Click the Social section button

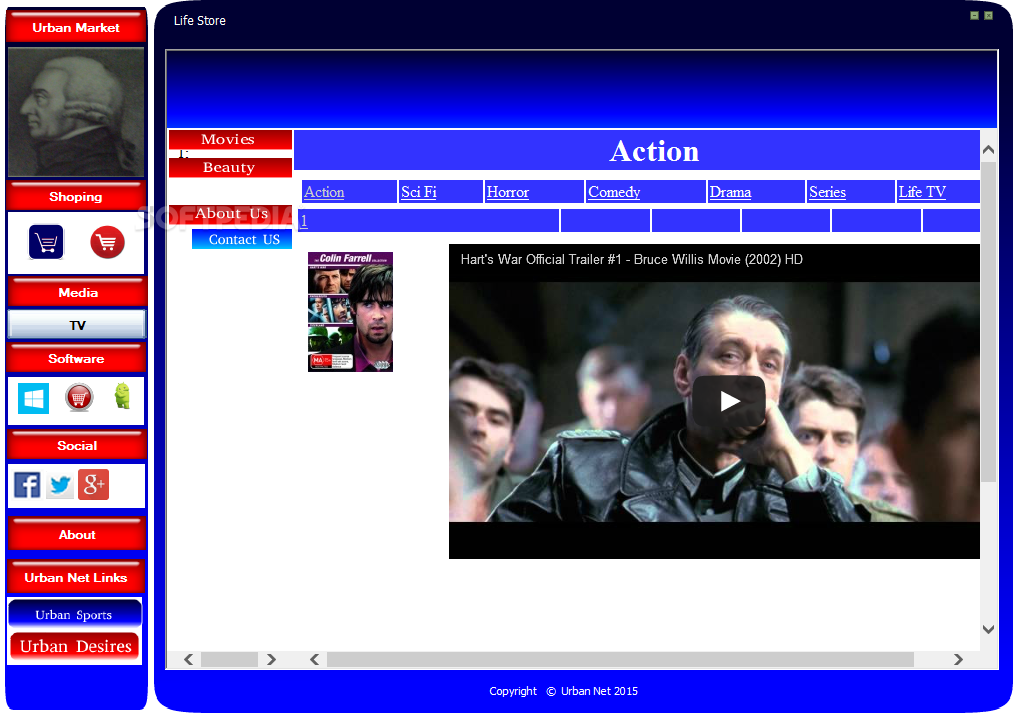(77, 445)
